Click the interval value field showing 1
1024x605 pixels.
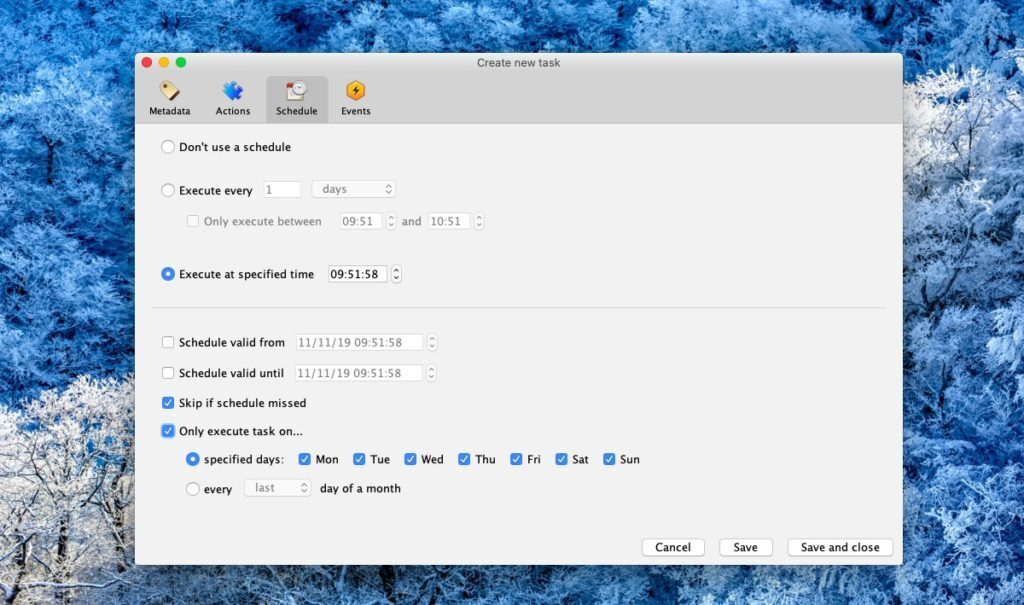click(x=281, y=189)
